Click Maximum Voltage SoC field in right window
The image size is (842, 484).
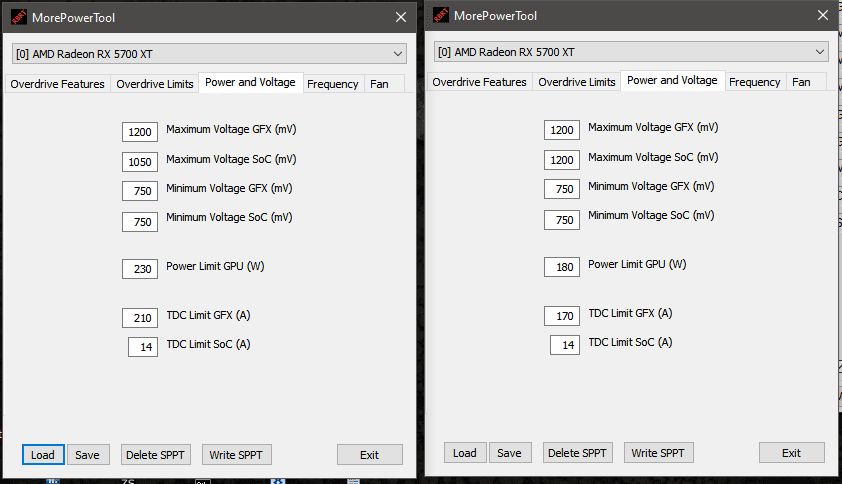click(562, 160)
